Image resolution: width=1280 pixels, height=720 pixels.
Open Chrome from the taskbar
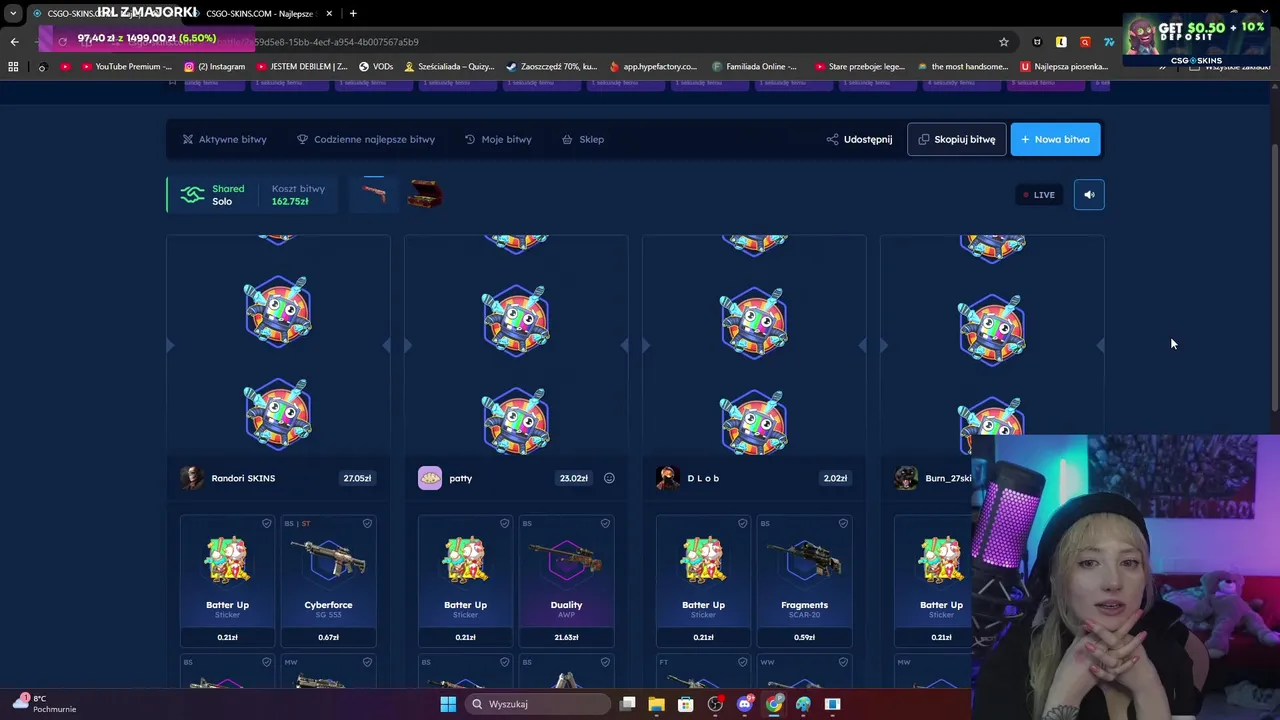[774, 704]
